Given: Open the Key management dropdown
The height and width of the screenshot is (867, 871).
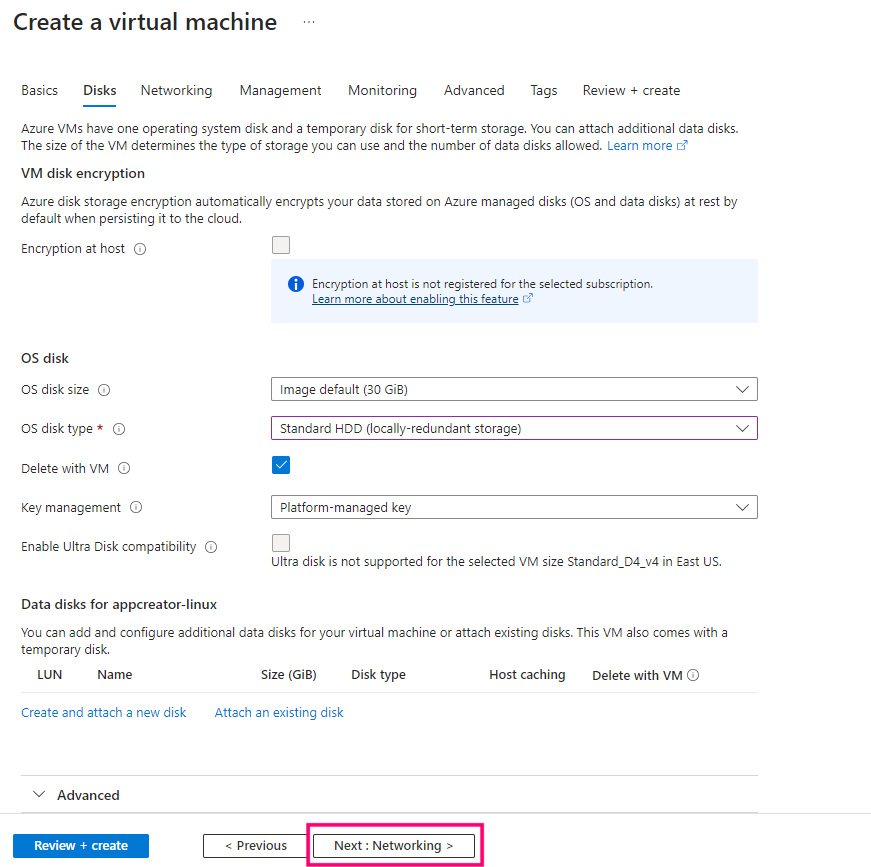Looking at the screenshot, I should [x=514, y=507].
